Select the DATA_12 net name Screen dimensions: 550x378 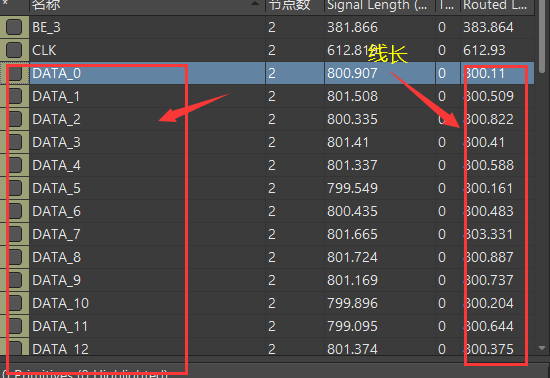tap(61, 349)
